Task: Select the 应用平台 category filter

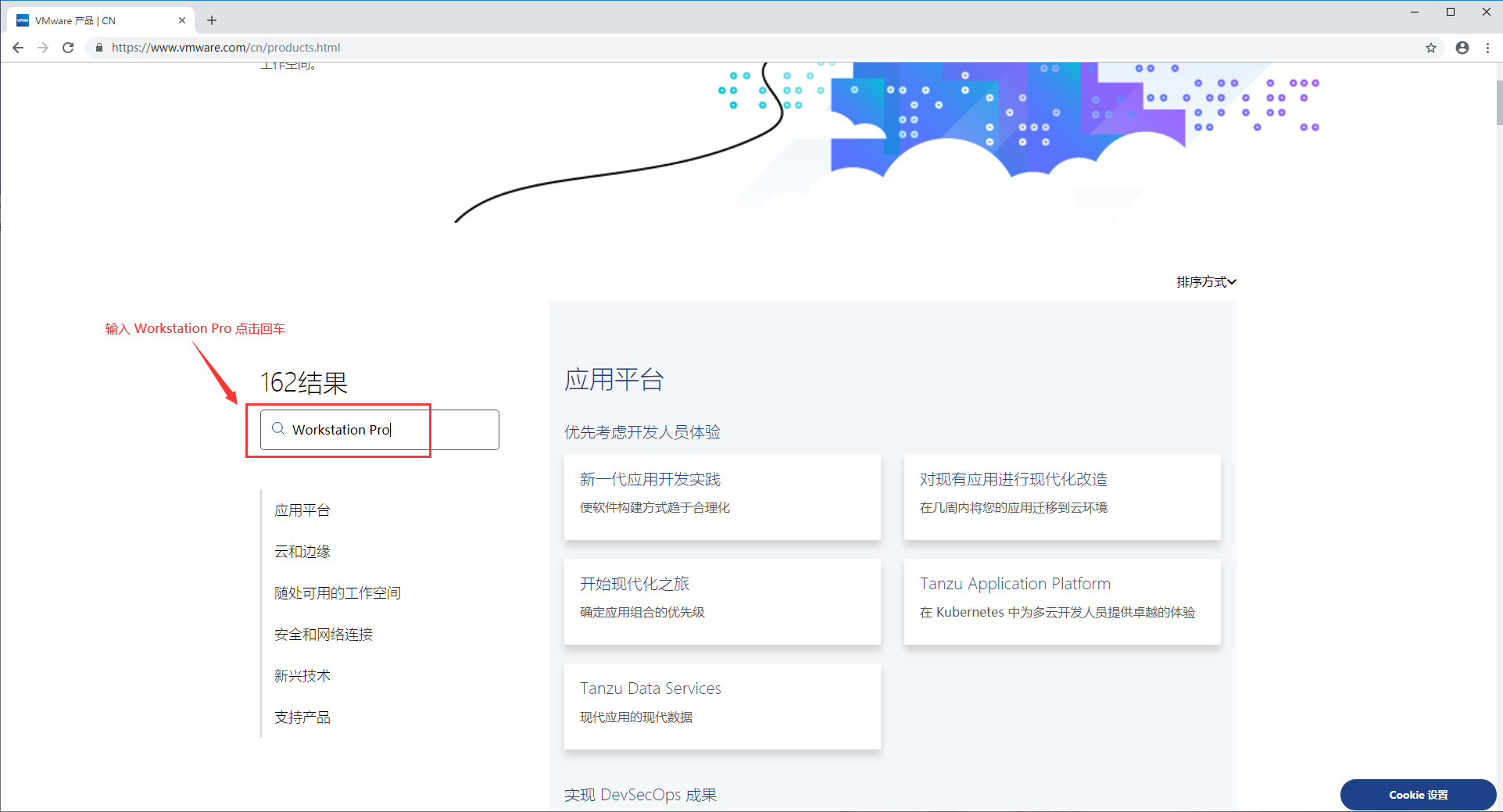Action: [302, 510]
